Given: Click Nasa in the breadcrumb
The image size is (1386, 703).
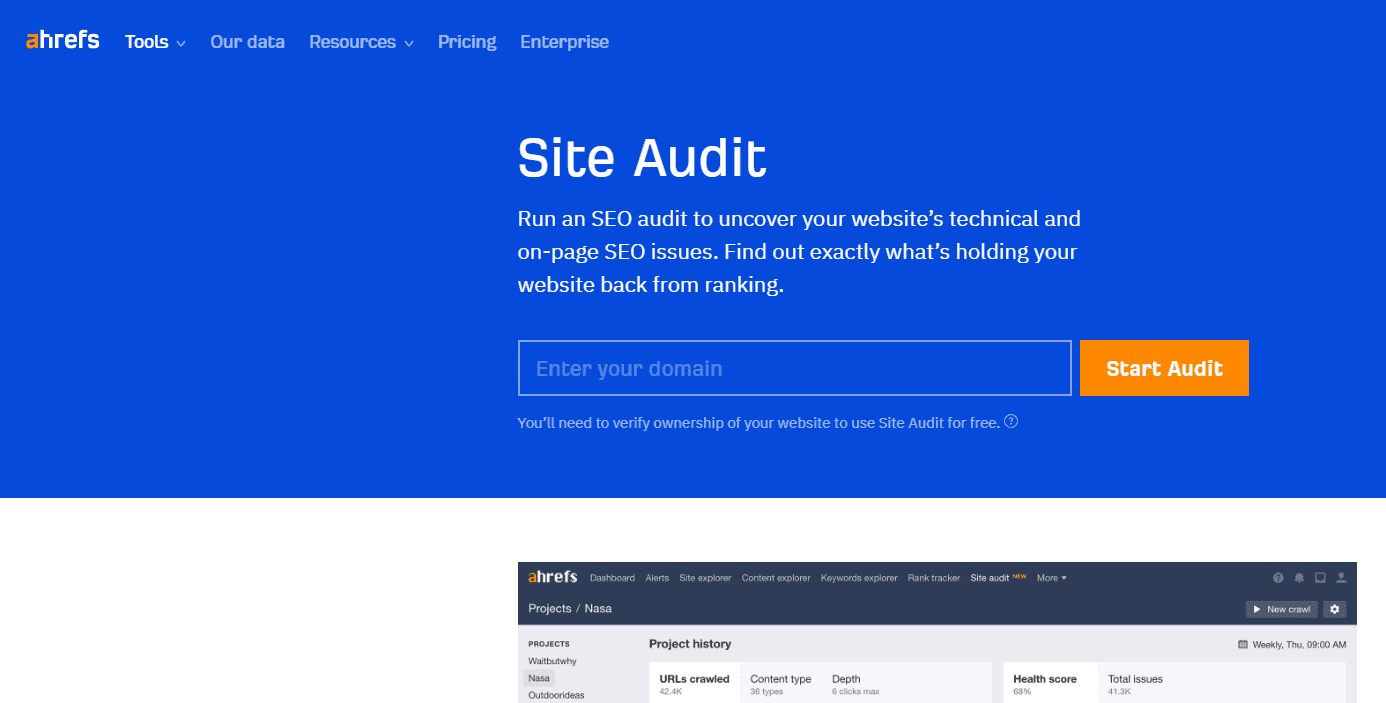Looking at the screenshot, I should (598, 608).
